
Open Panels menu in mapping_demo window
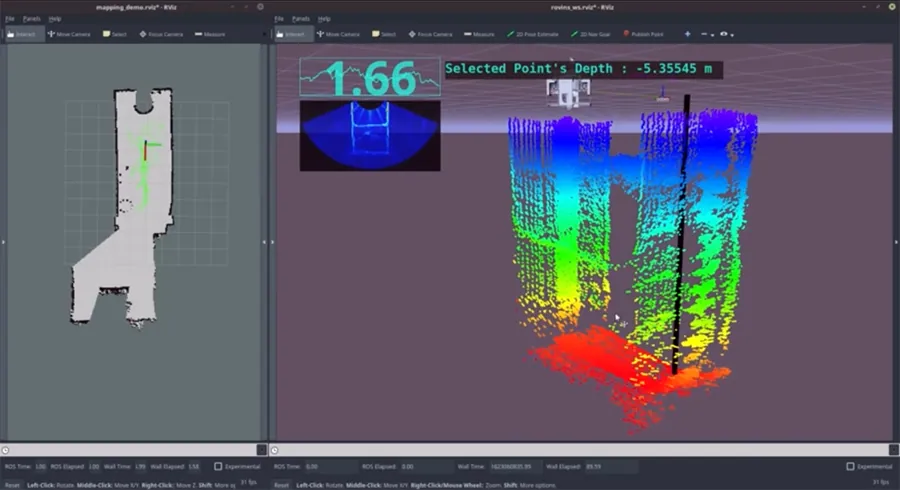pyautogui.click(x=32, y=19)
